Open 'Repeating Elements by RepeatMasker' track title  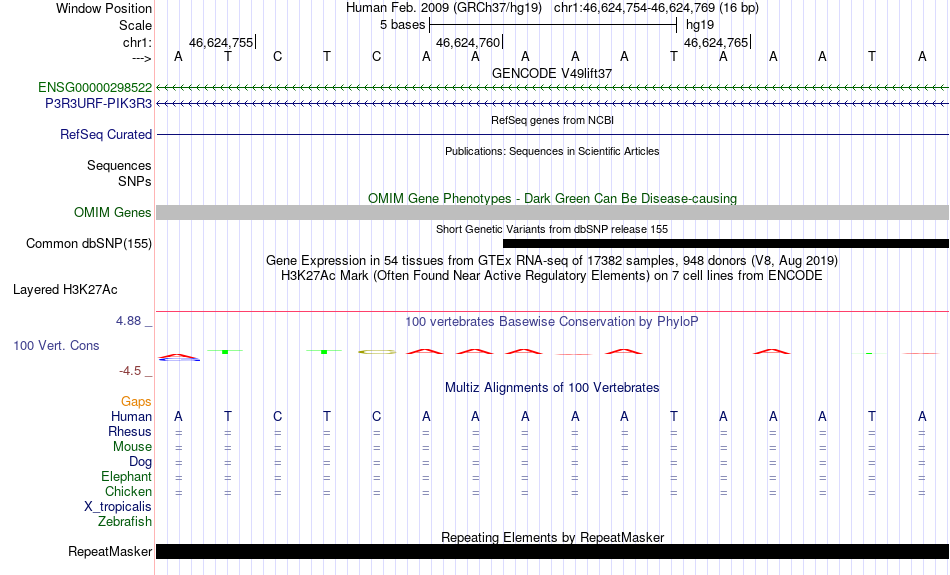[x=552, y=537]
